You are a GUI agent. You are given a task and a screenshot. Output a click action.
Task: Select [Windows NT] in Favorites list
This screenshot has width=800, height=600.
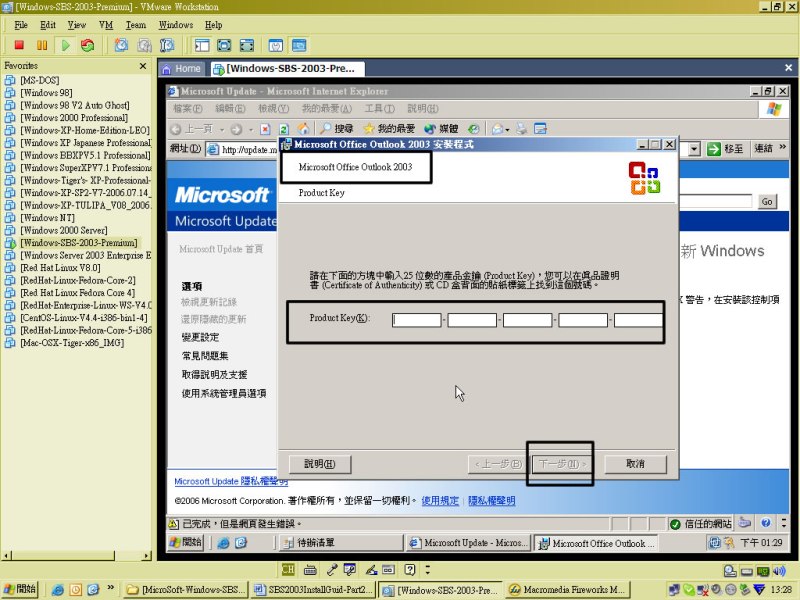(47, 218)
